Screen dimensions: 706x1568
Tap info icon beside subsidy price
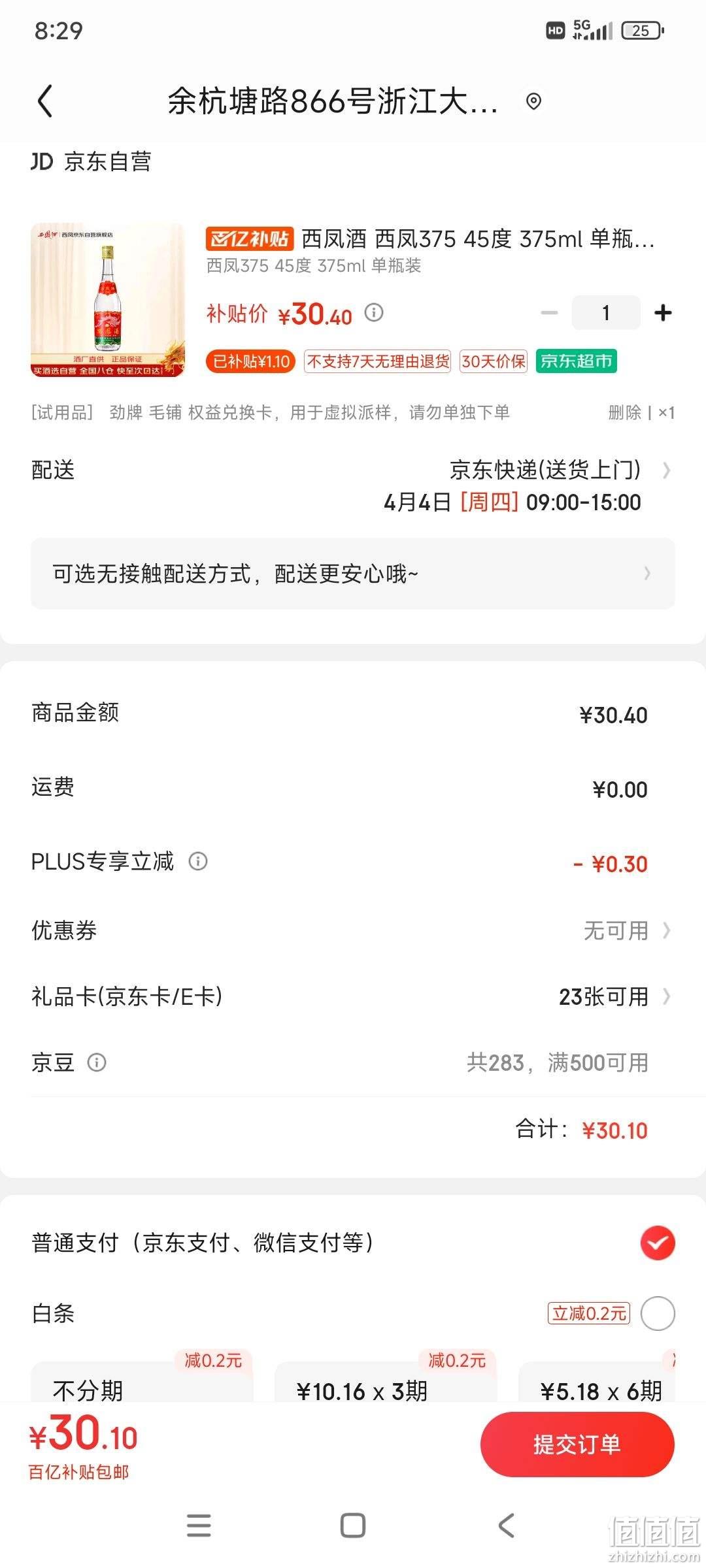374,312
